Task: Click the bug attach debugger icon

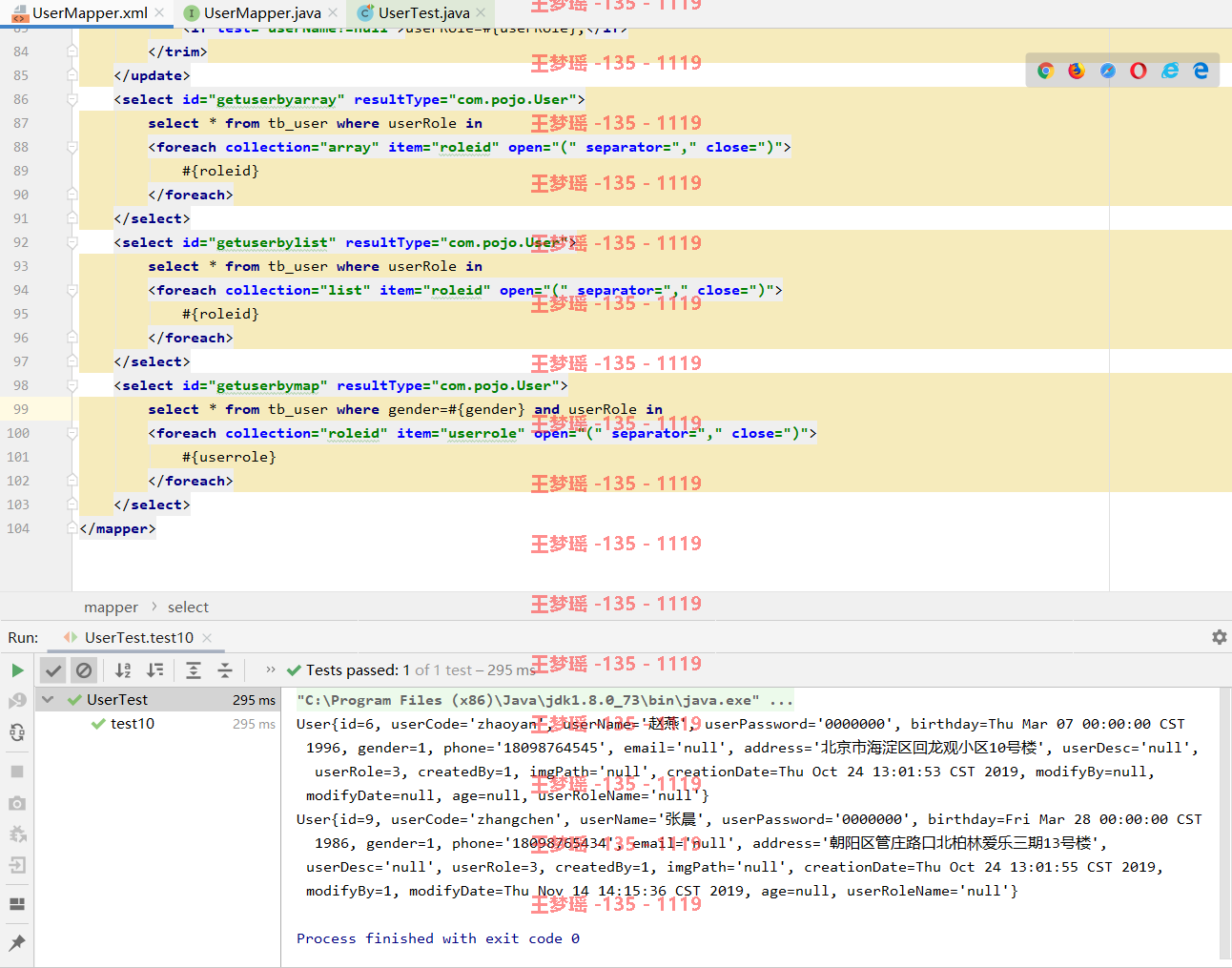Action: [x=17, y=834]
